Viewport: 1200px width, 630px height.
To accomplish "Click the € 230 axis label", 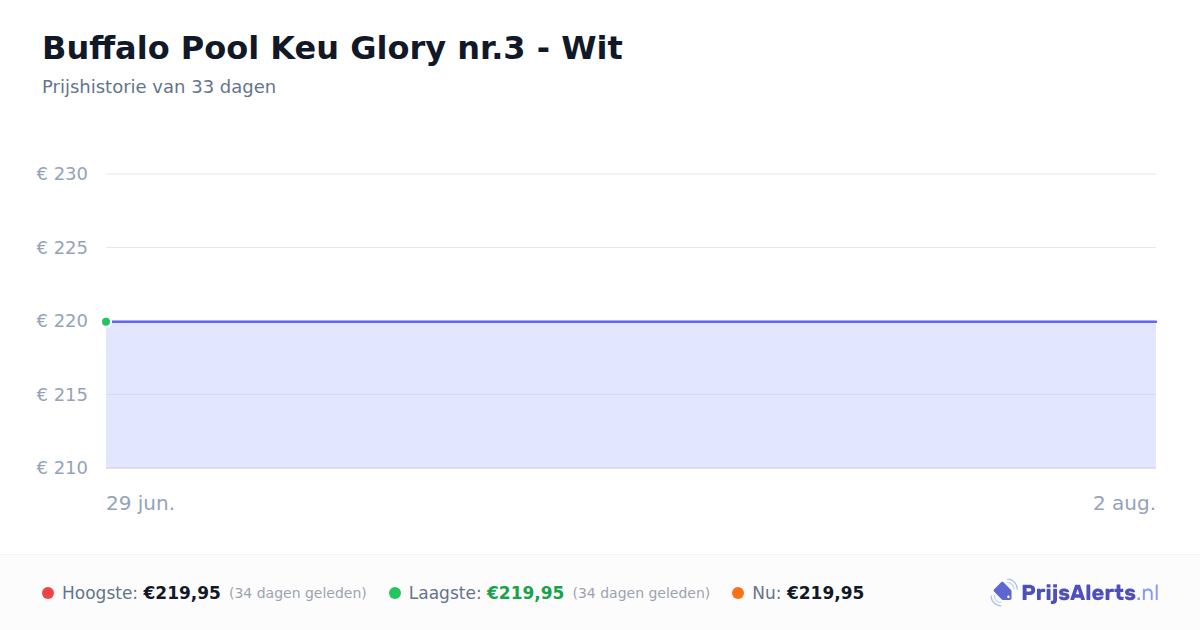I will tap(62, 174).
